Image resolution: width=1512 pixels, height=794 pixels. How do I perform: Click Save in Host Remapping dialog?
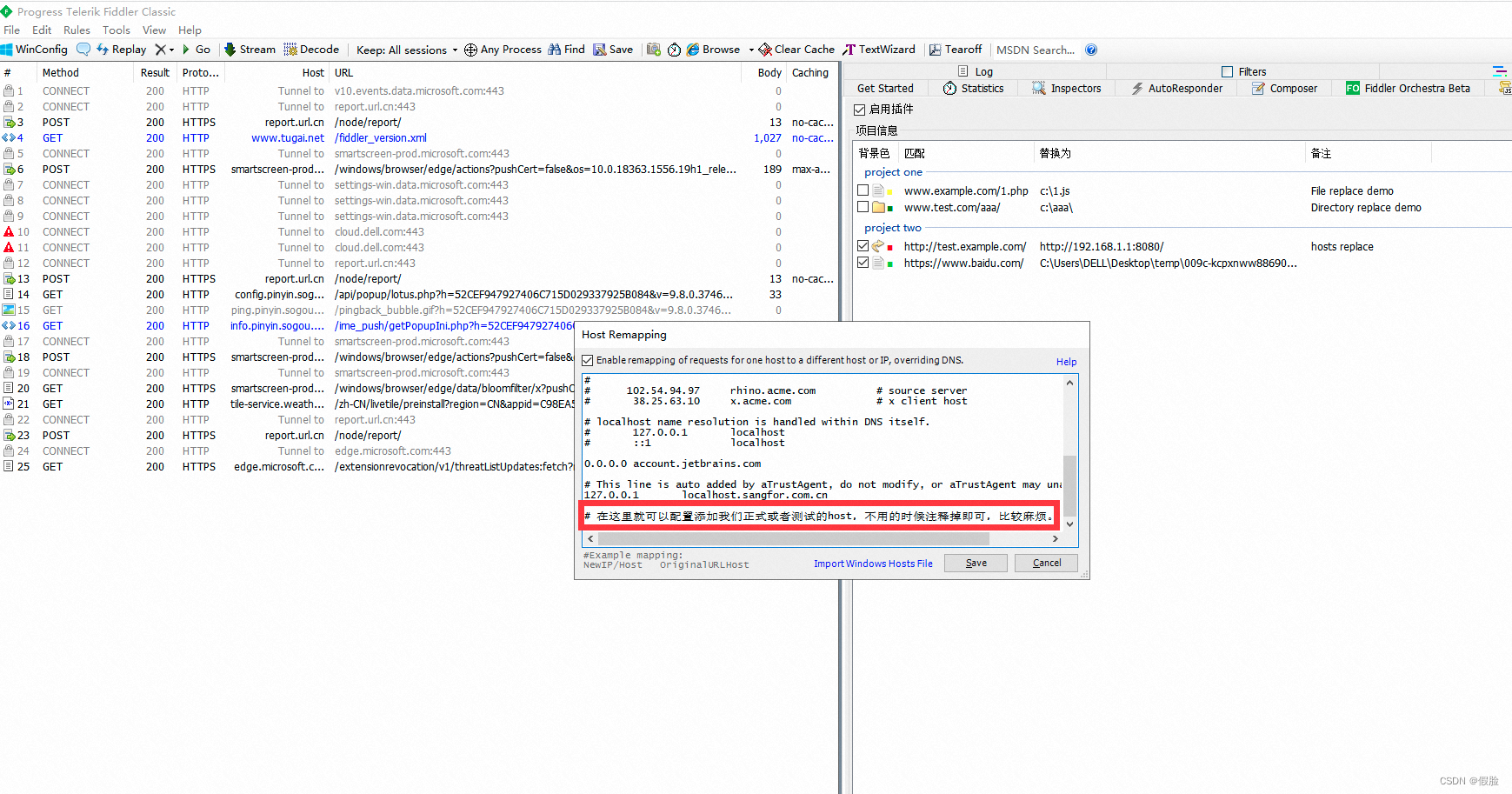click(976, 563)
